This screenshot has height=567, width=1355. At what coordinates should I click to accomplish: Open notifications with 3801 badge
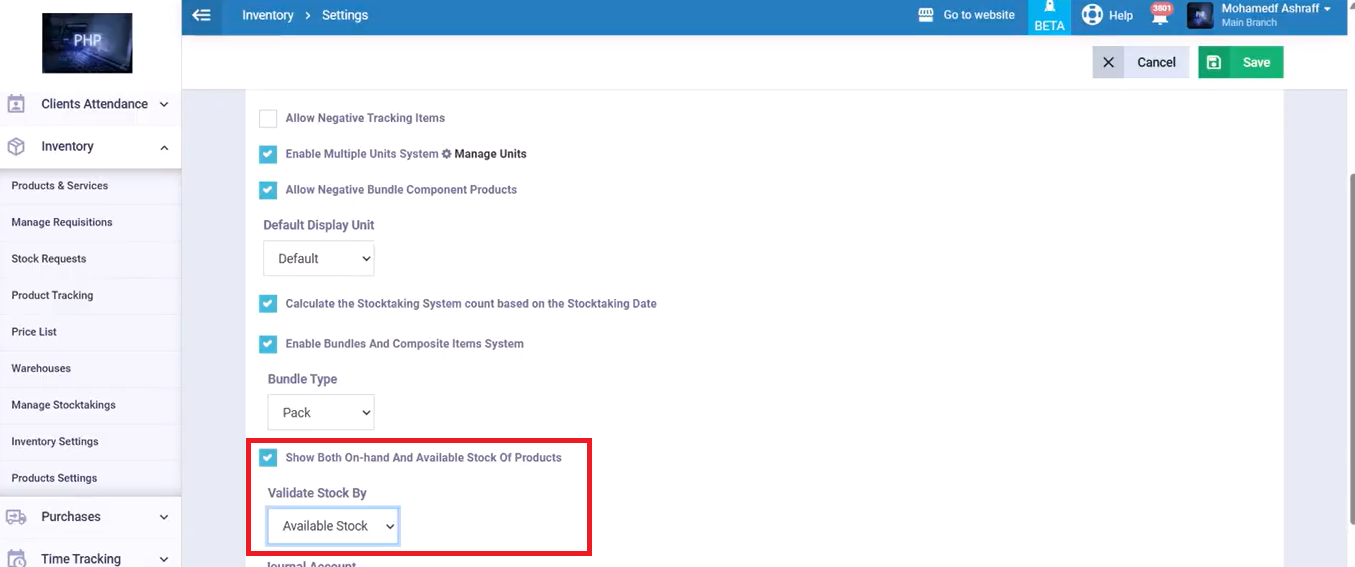[1160, 15]
